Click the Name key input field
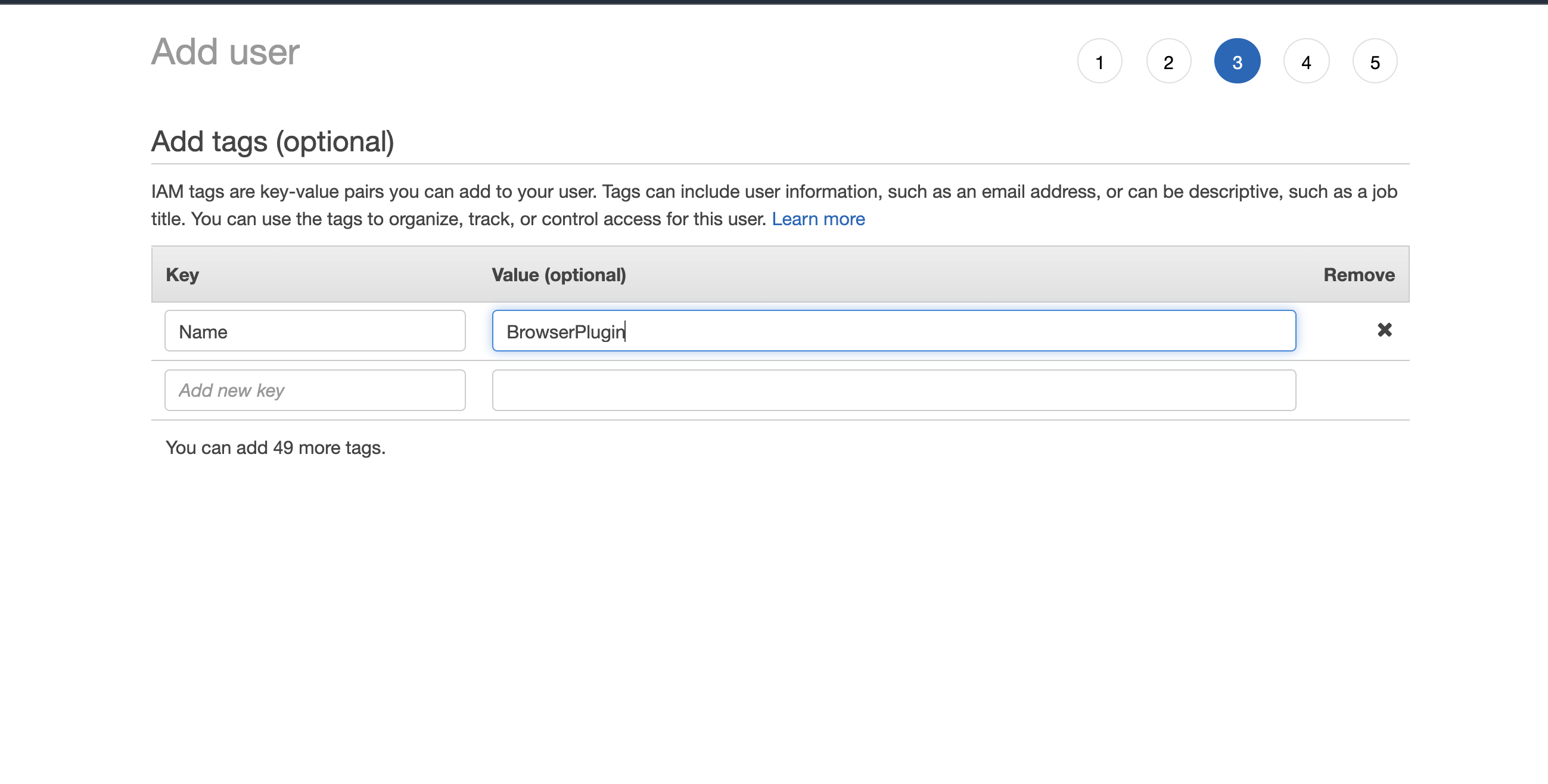The image size is (1548, 784). (315, 331)
